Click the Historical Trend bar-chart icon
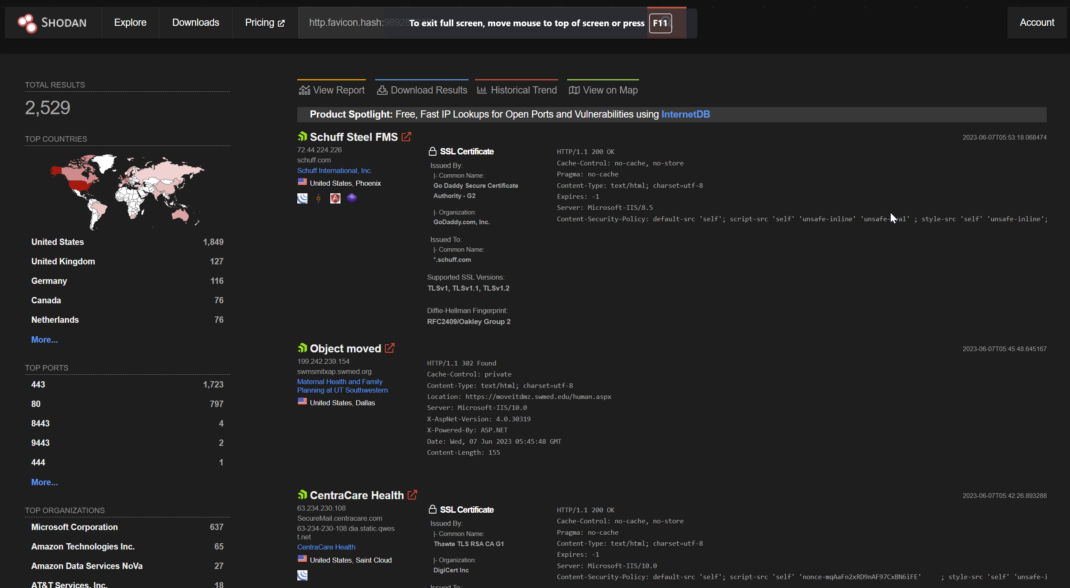Viewport: 1070px width, 588px height. coord(482,90)
